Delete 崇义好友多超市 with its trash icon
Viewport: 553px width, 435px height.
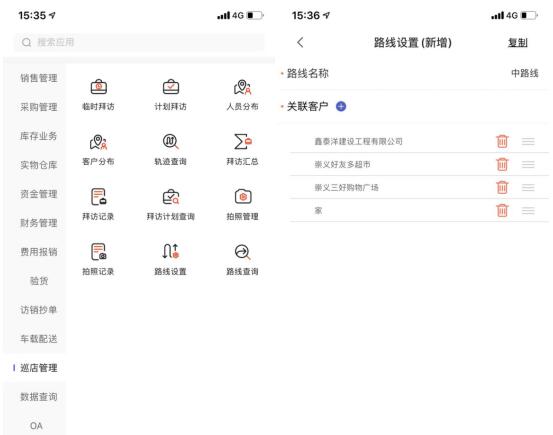tap(502, 164)
